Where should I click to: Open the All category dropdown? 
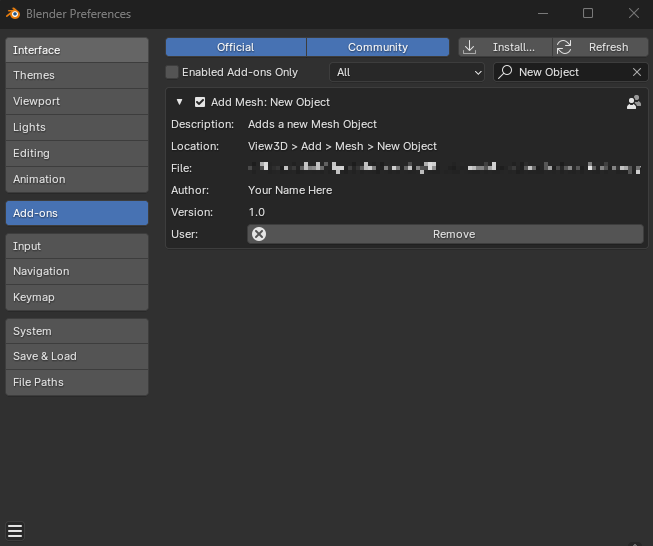(407, 72)
